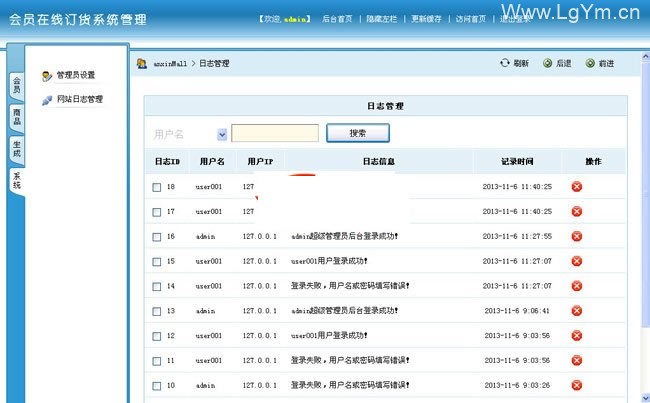
Task: Click timestamp 2013-11-6 11:27:55
Action: tap(517, 236)
